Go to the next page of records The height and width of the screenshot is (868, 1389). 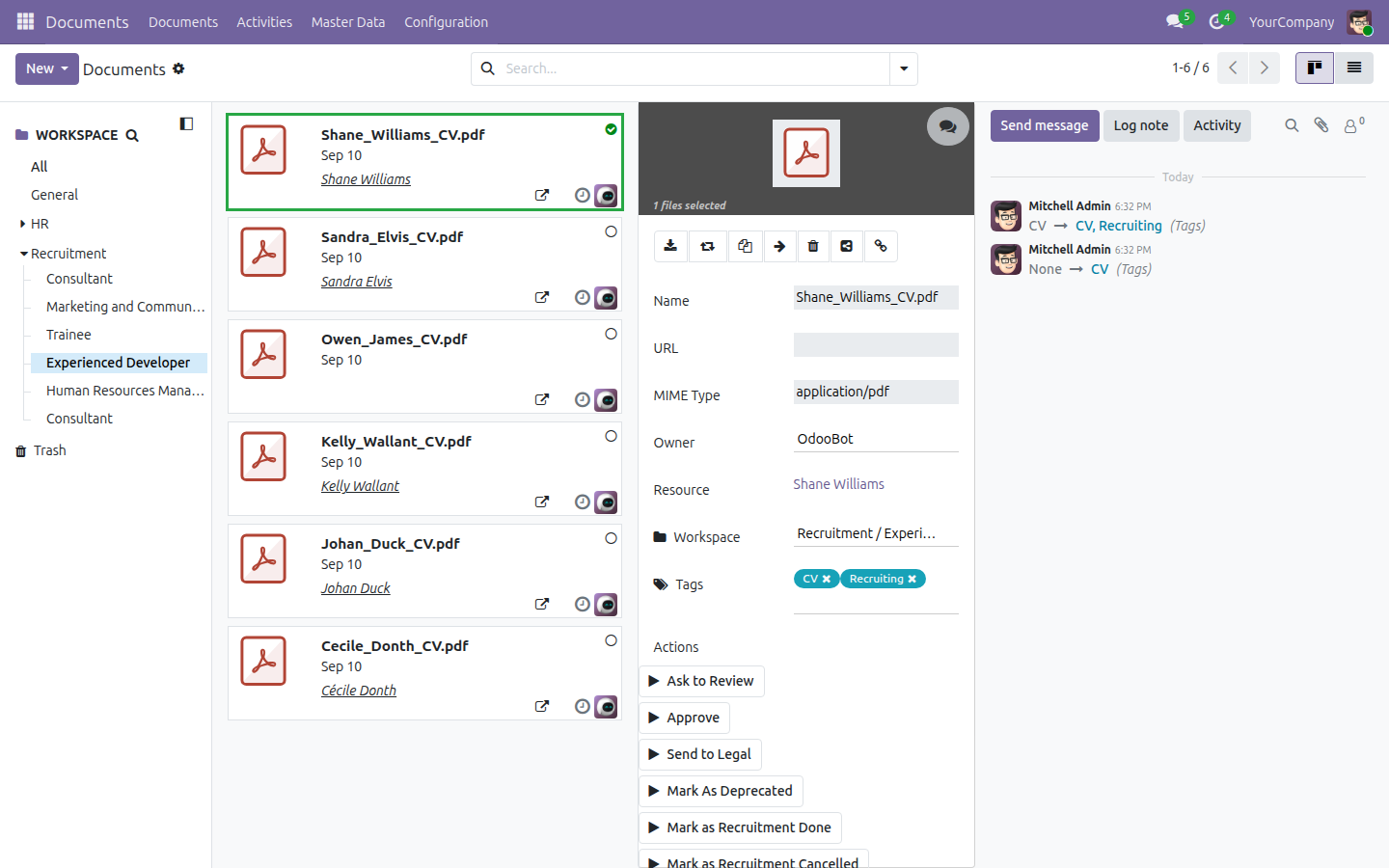(1264, 68)
